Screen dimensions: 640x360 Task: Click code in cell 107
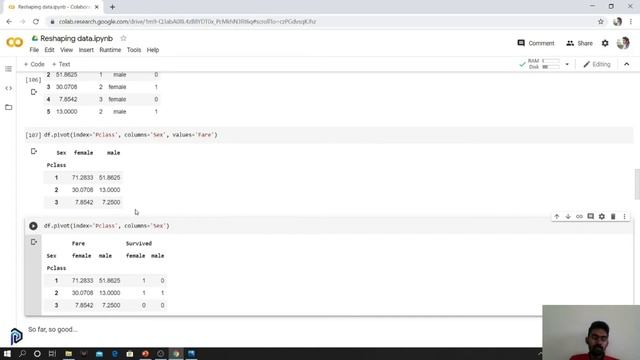click(x=131, y=135)
